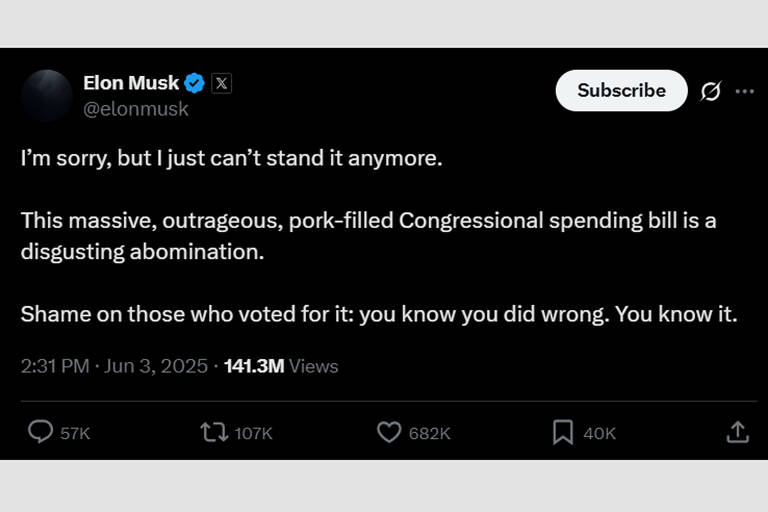
Task: Repost the tweet using the arrows icon
Action: (213, 432)
